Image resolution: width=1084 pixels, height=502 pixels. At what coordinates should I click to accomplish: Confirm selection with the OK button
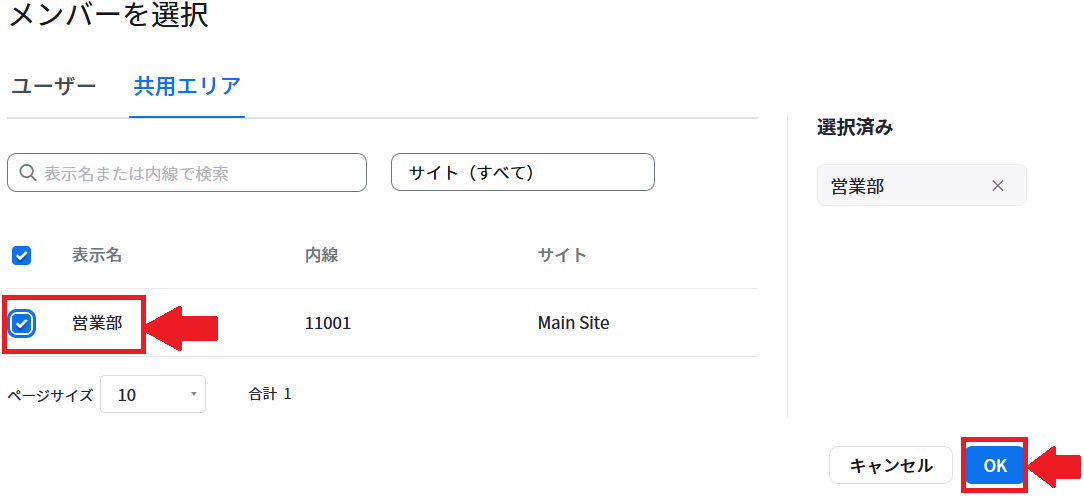(x=995, y=465)
